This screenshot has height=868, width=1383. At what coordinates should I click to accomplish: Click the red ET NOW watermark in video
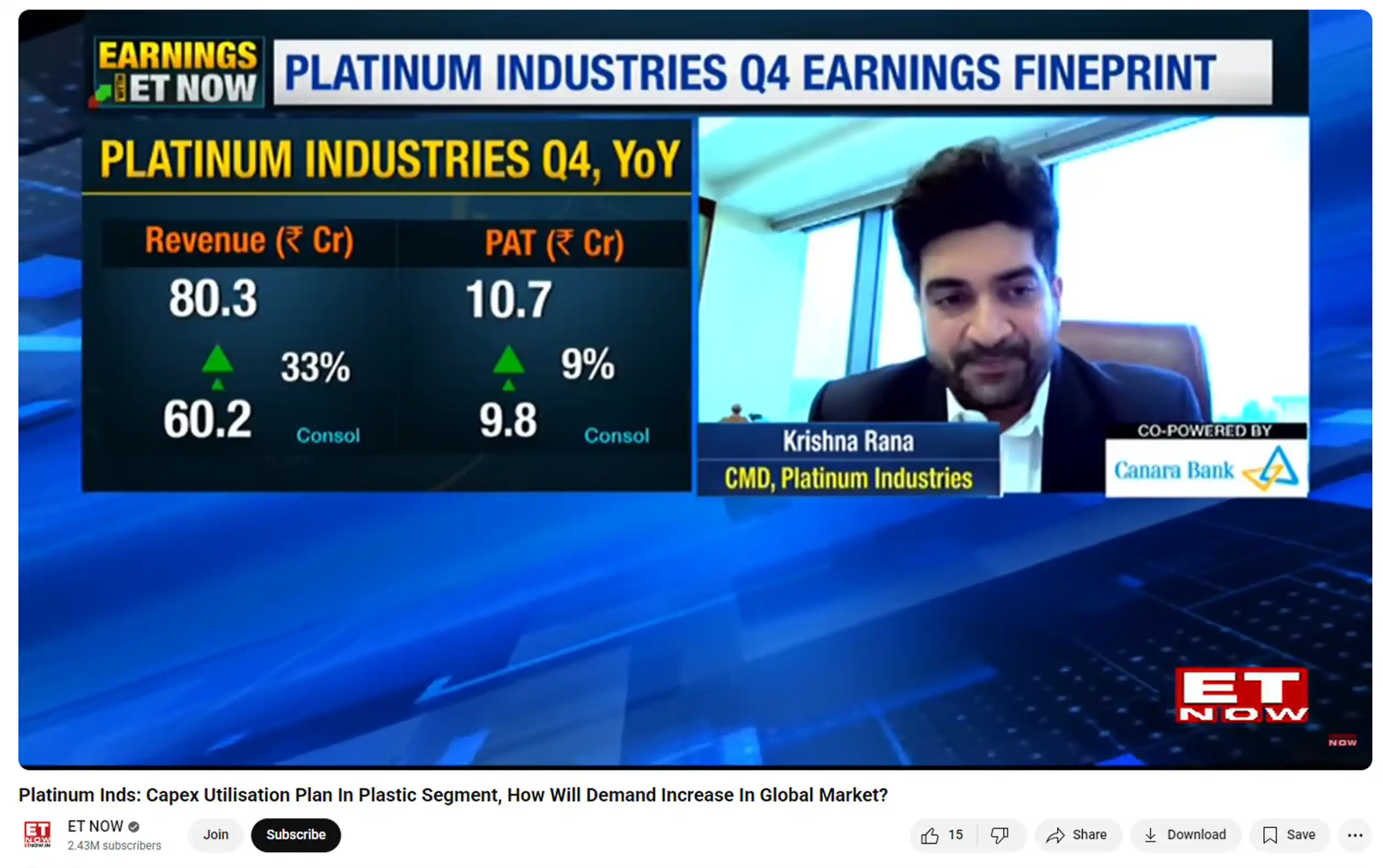point(1241,694)
